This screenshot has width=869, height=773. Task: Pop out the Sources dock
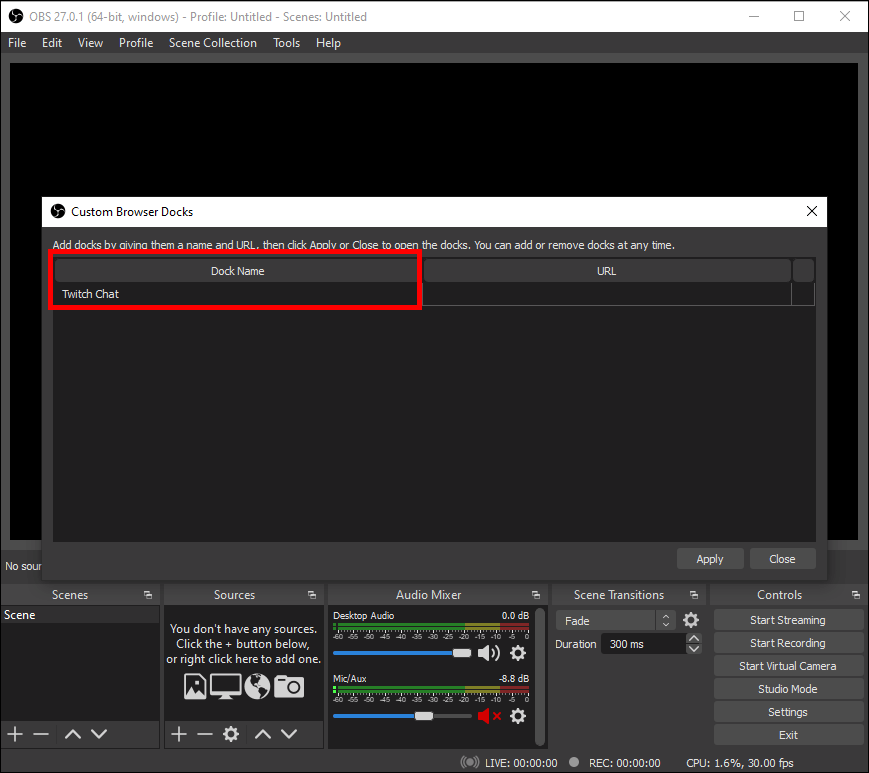point(312,595)
